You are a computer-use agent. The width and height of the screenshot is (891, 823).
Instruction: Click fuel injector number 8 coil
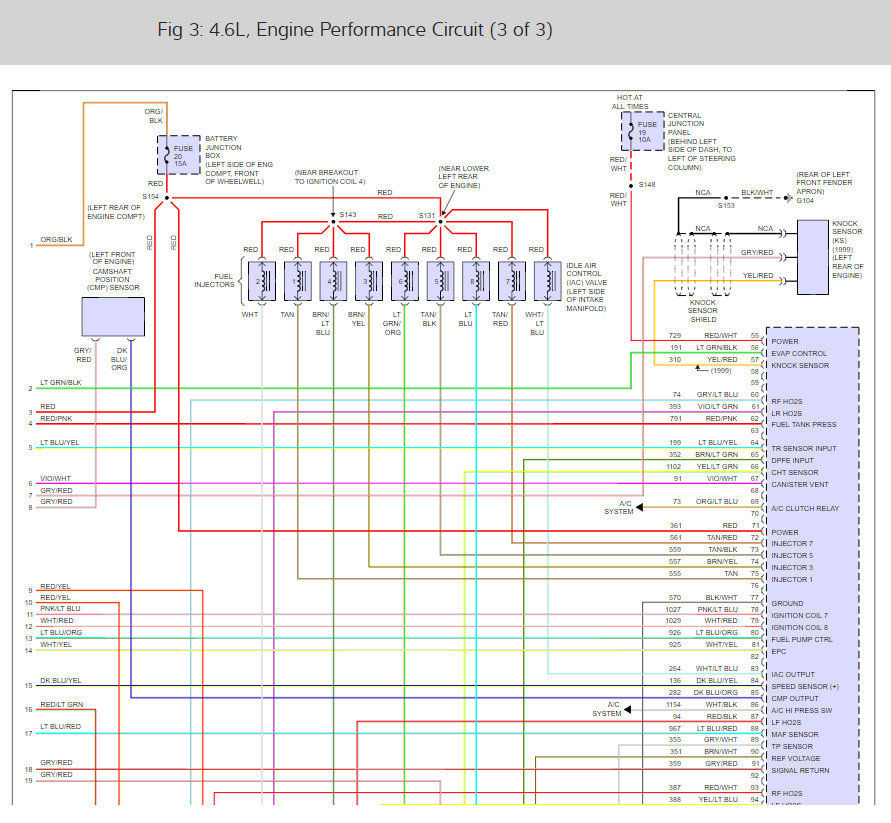coord(476,281)
